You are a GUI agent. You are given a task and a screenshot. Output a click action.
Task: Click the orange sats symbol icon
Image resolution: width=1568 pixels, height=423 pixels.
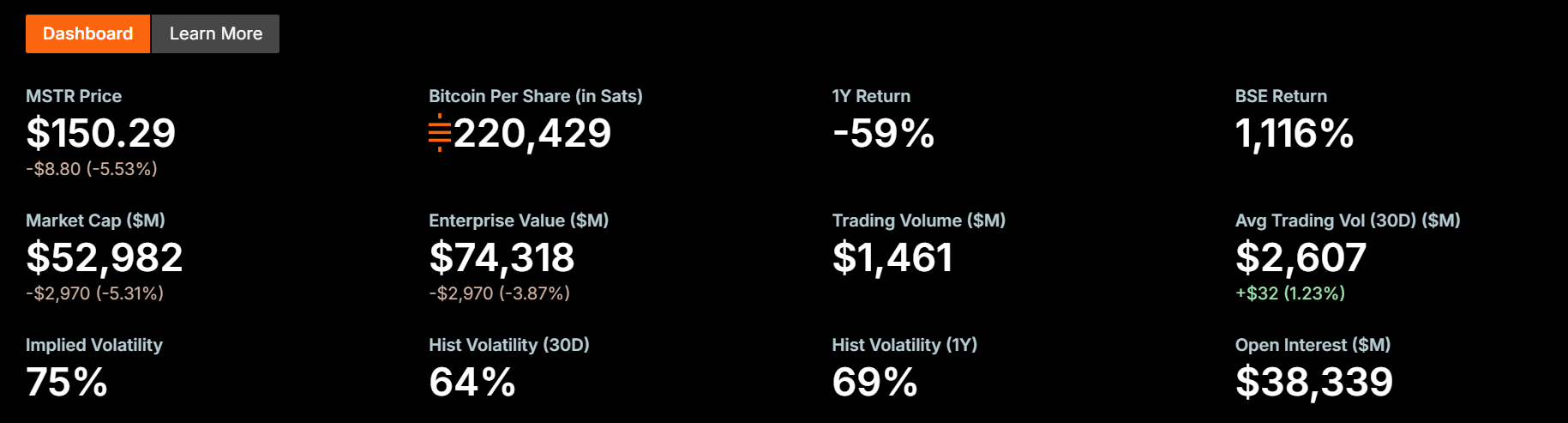440,133
